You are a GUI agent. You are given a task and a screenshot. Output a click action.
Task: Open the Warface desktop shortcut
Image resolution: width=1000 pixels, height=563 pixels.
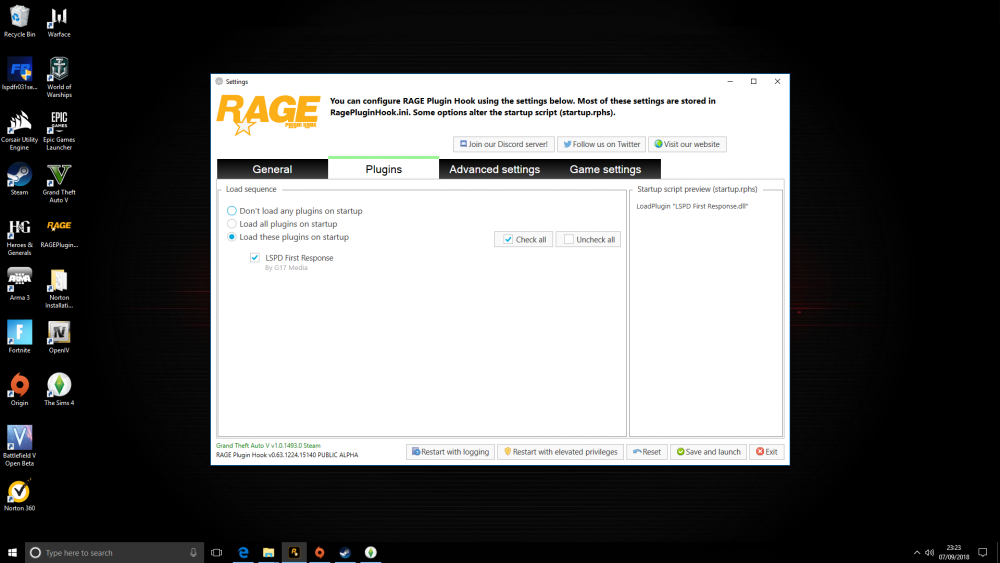click(x=59, y=21)
